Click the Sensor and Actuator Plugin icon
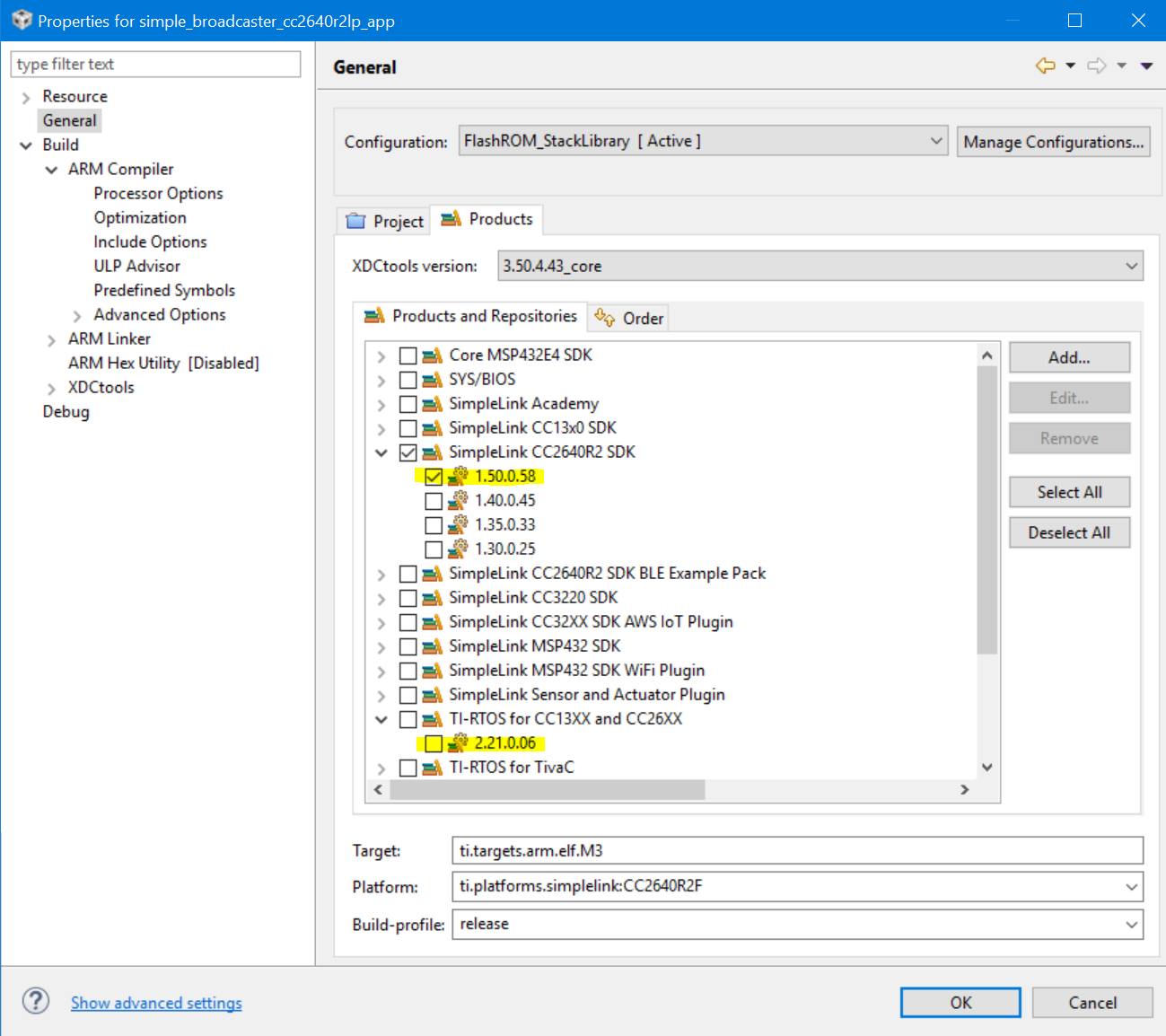This screenshot has width=1166, height=1036. pyautogui.click(x=433, y=695)
